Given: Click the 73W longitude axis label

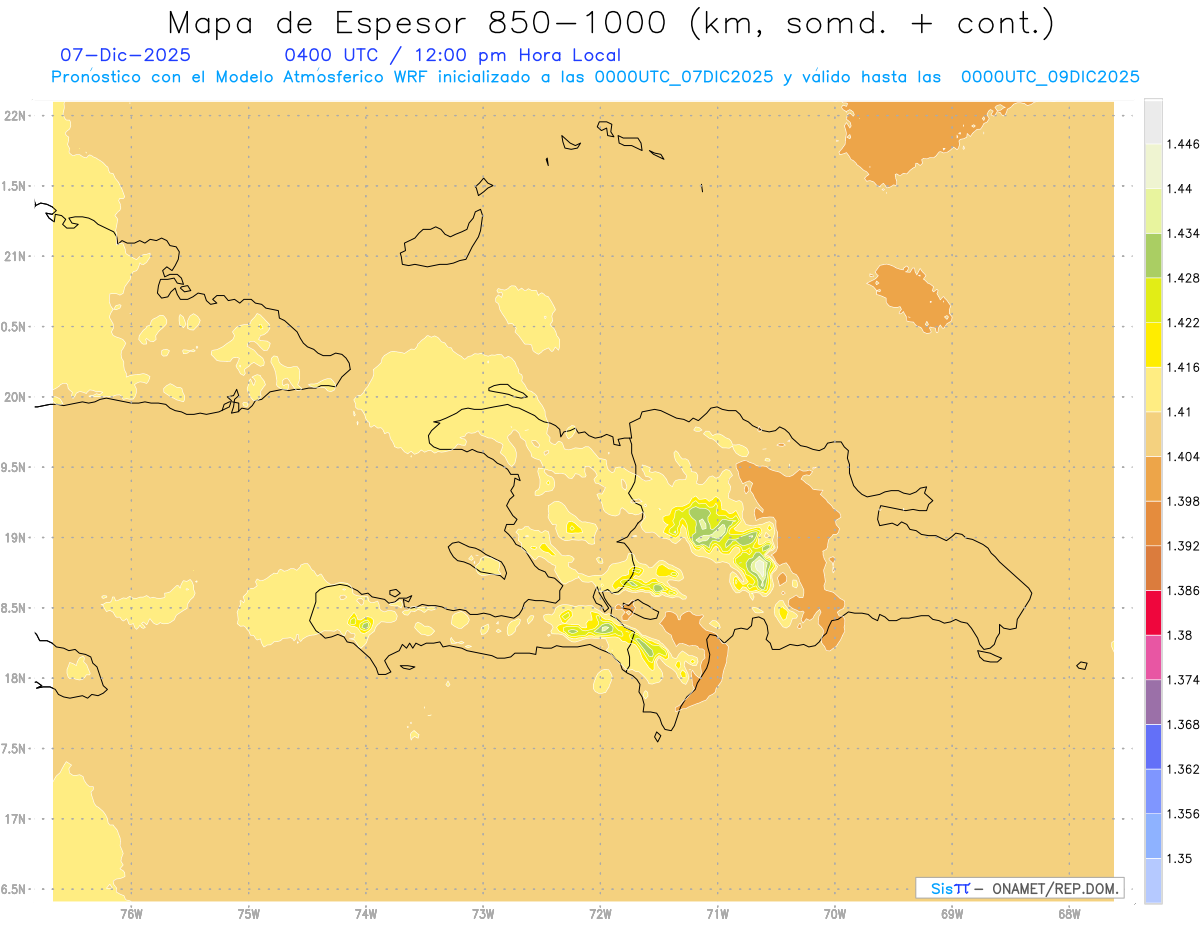Looking at the screenshot, I should click(x=483, y=913).
